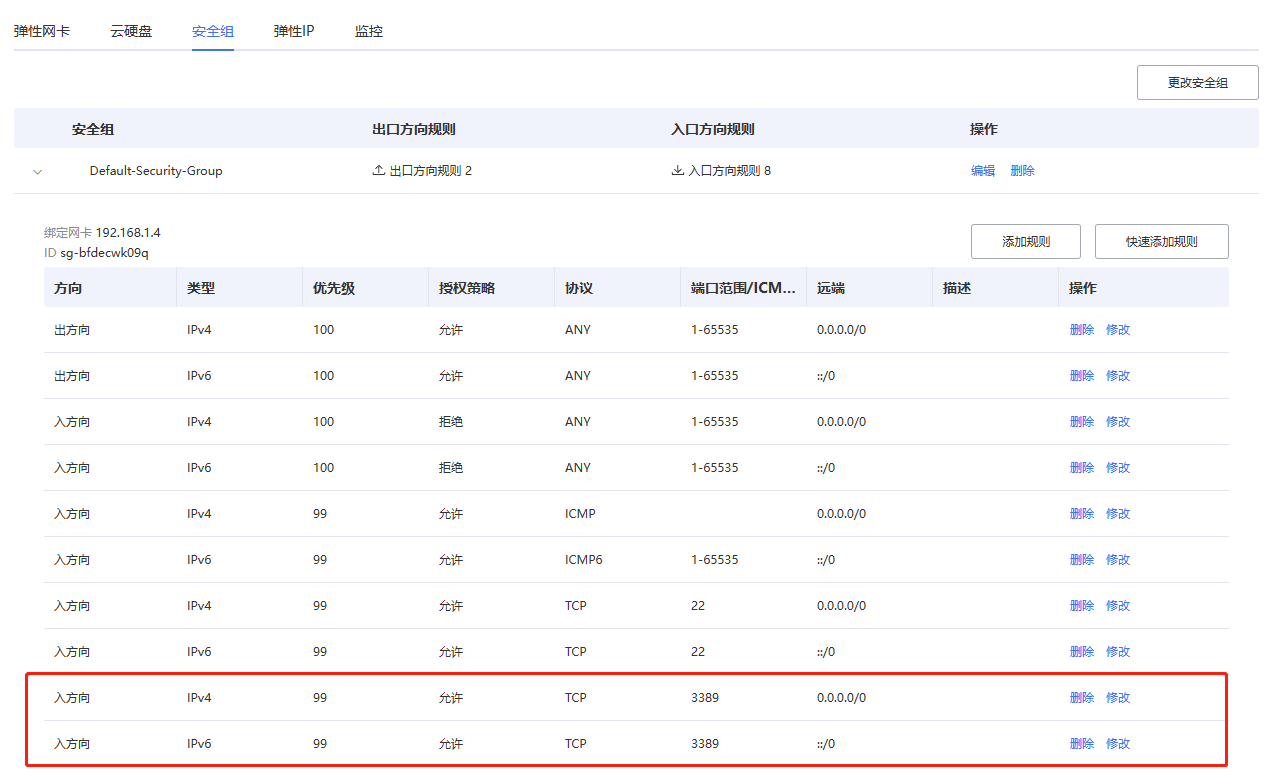Modify the IPv6 inbound deny rule
Screen dimensions: 1268x774
1117,468
